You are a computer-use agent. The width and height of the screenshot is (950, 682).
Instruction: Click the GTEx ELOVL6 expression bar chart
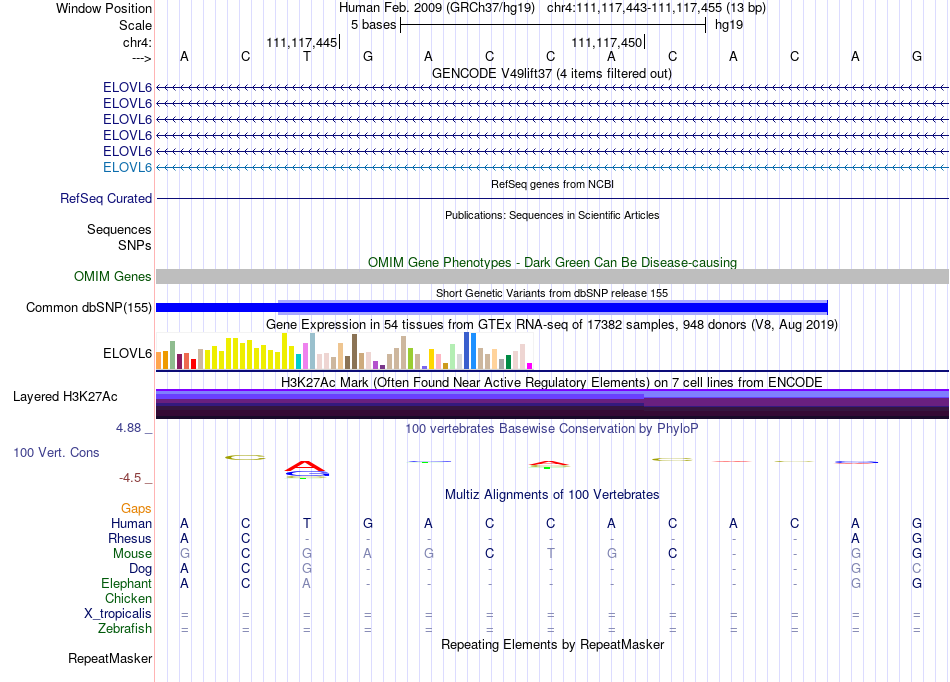[x=344, y=351]
